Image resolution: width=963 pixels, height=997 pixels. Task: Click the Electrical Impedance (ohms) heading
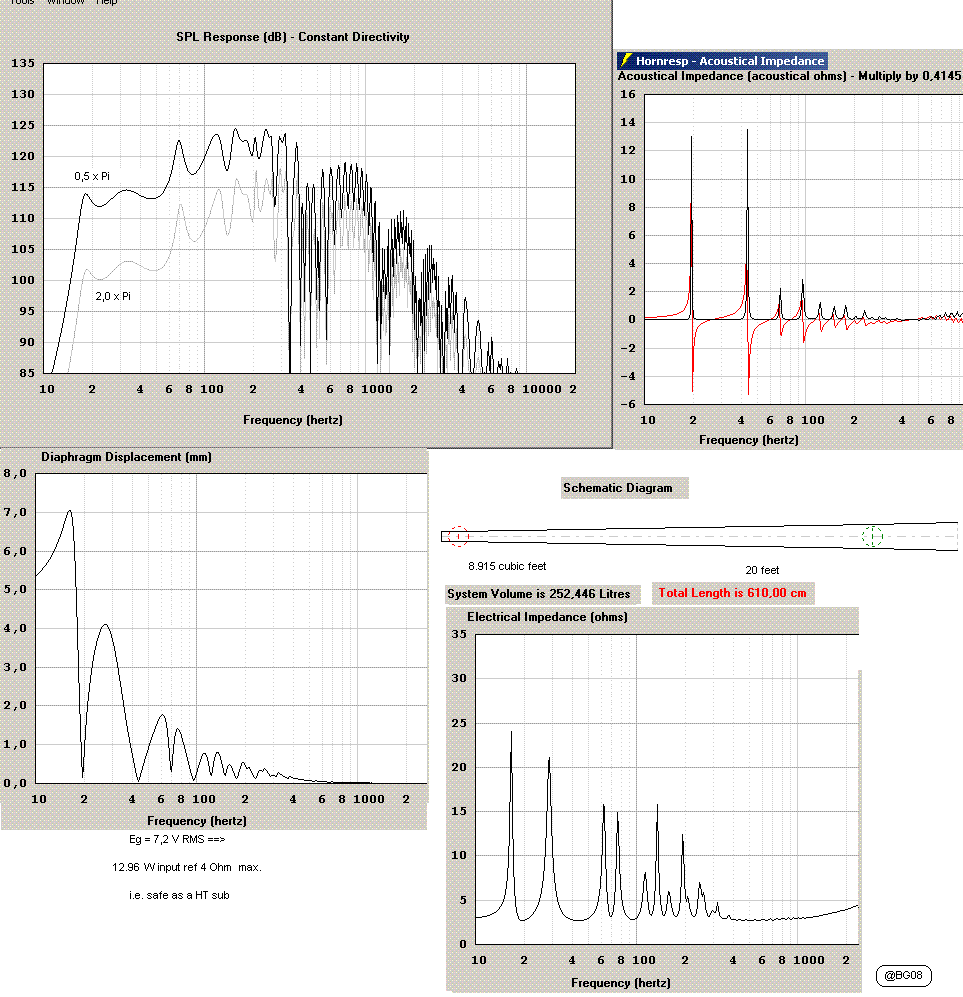pos(547,617)
